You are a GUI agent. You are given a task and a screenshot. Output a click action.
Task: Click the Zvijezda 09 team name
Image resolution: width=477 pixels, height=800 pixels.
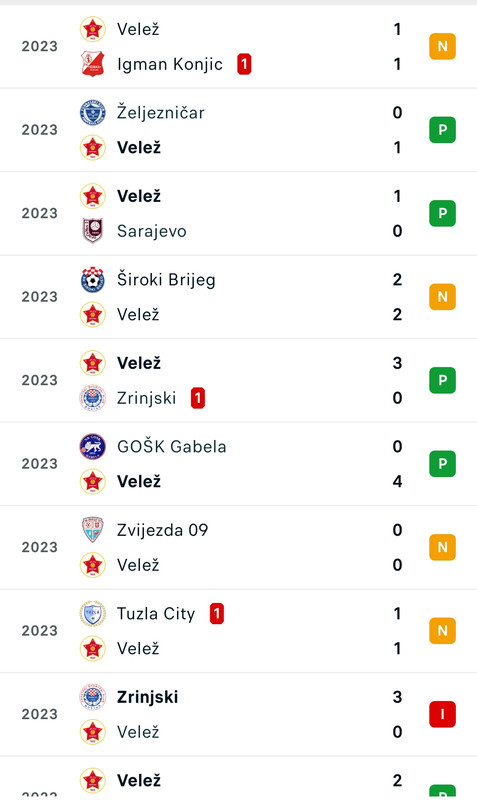tap(162, 530)
